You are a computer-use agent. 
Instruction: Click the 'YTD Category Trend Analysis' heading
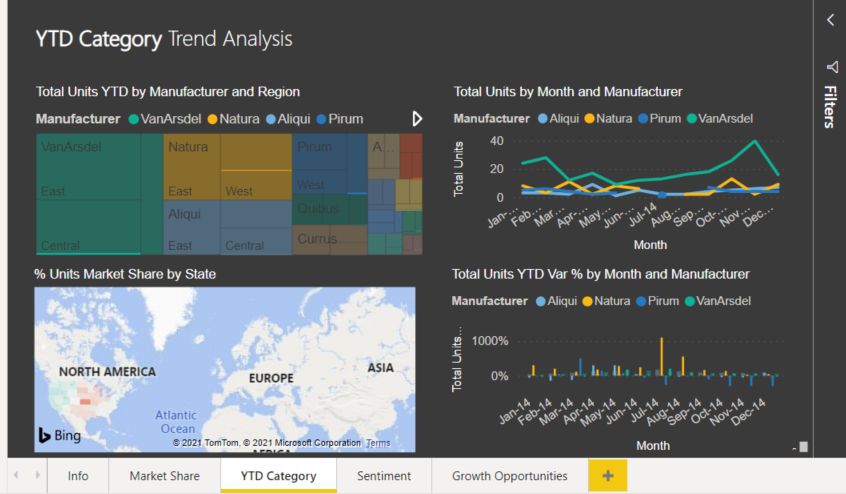coord(164,39)
